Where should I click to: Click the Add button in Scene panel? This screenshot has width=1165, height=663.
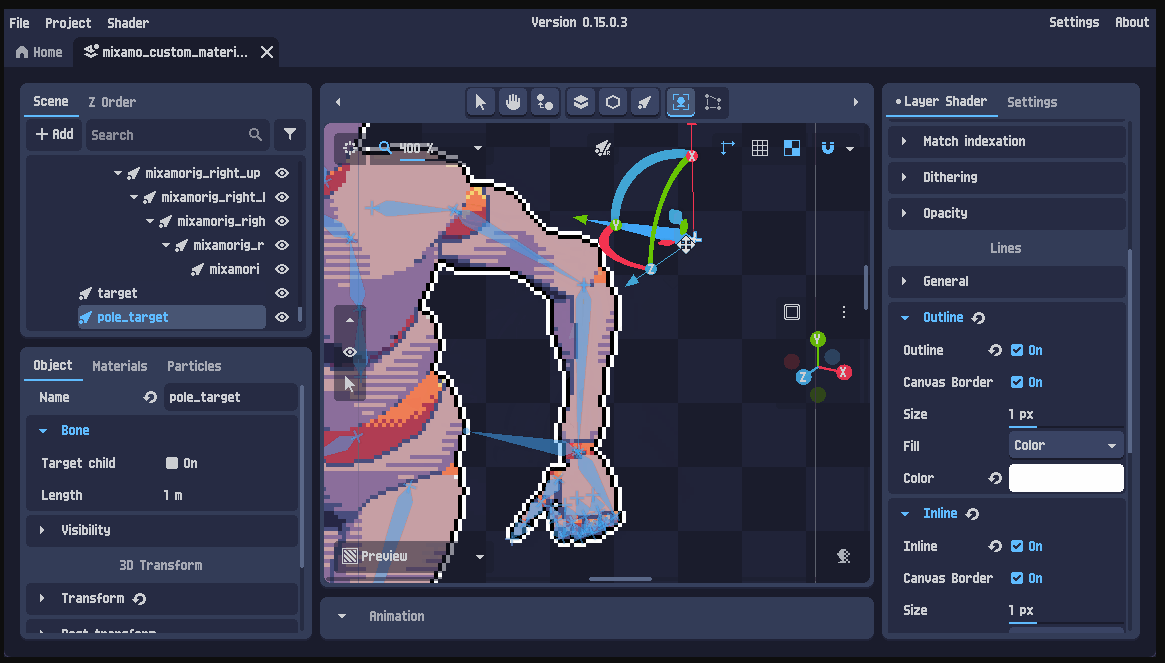click(x=54, y=135)
